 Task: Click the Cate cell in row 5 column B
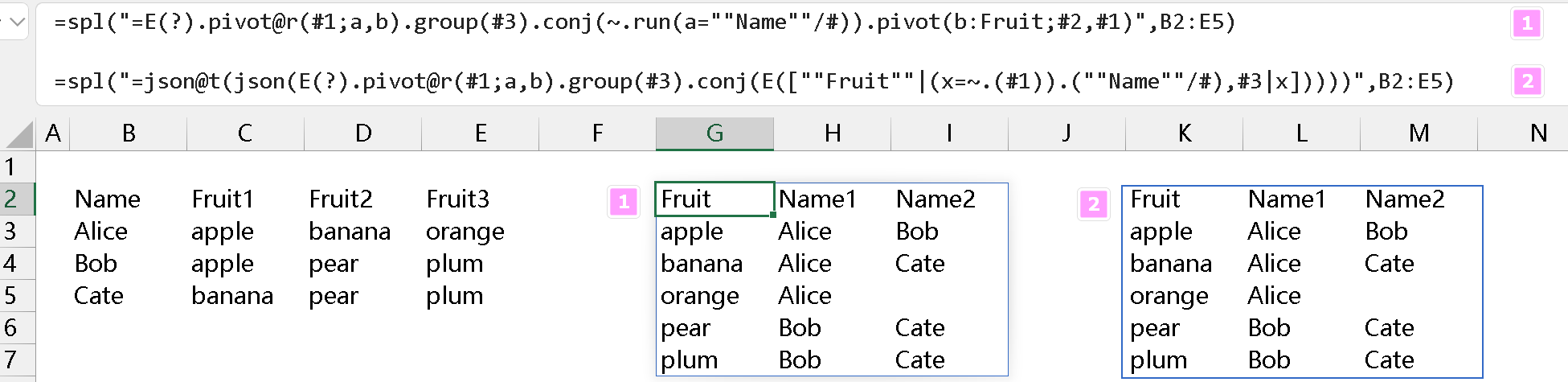[x=99, y=296]
